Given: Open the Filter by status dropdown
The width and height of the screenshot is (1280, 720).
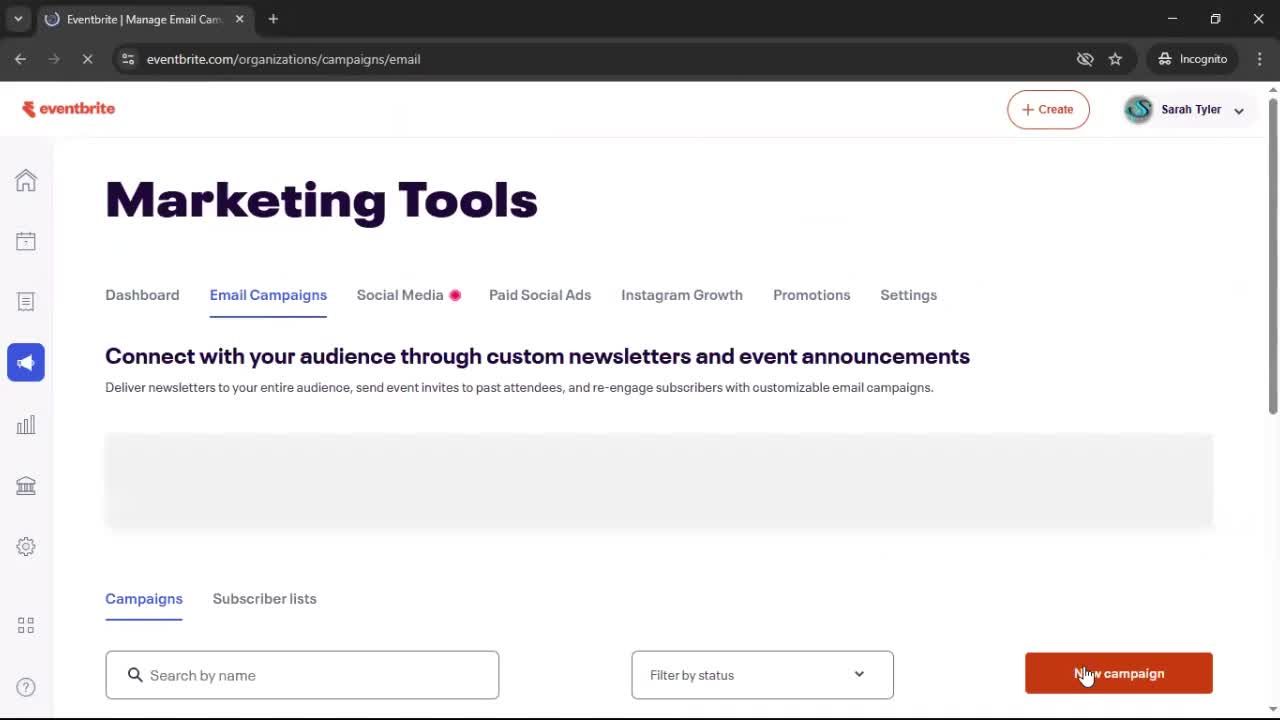Looking at the screenshot, I should [x=762, y=675].
